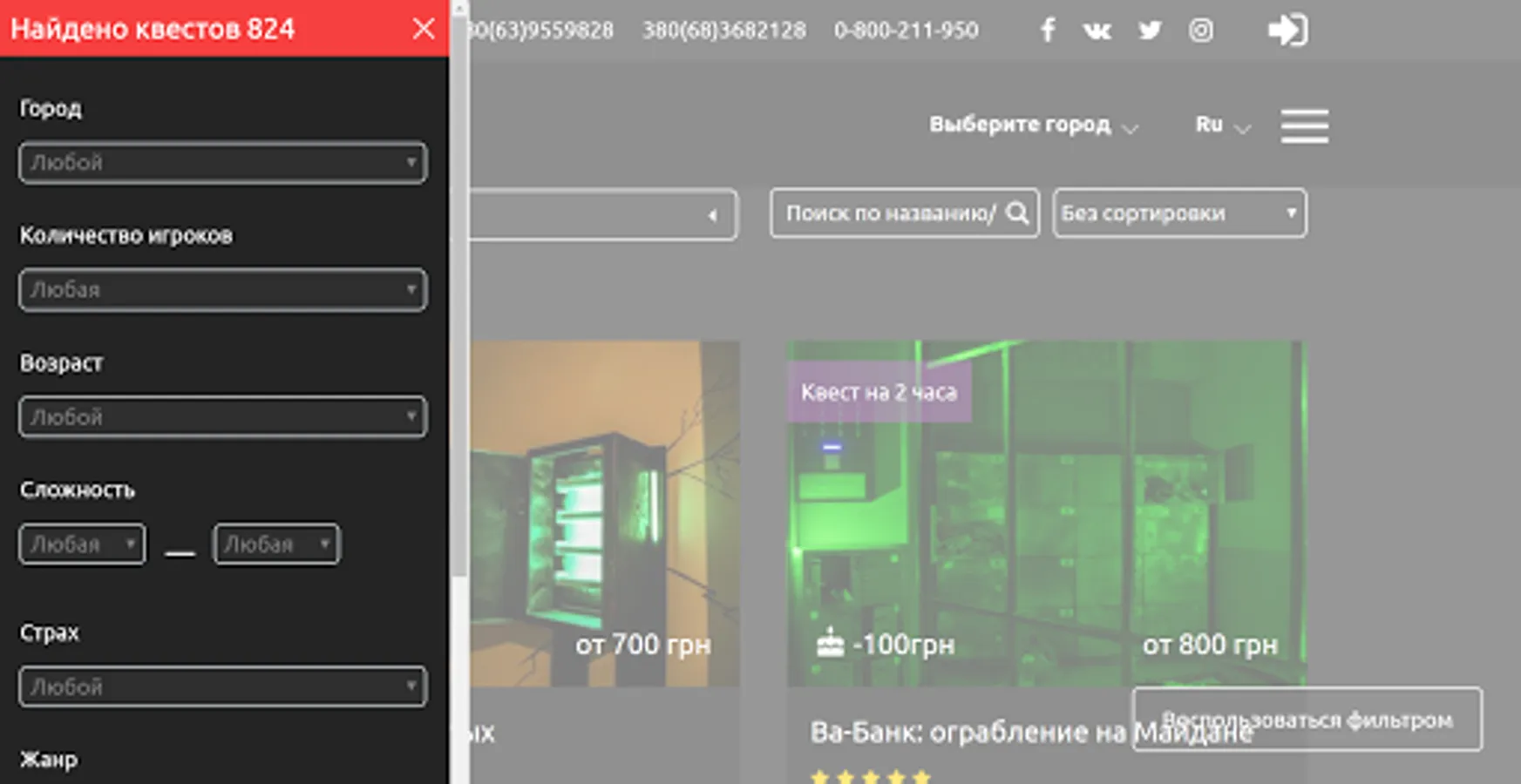Open the hamburger menu icon
The height and width of the screenshot is (784, 1521).
coord(1304,126)
